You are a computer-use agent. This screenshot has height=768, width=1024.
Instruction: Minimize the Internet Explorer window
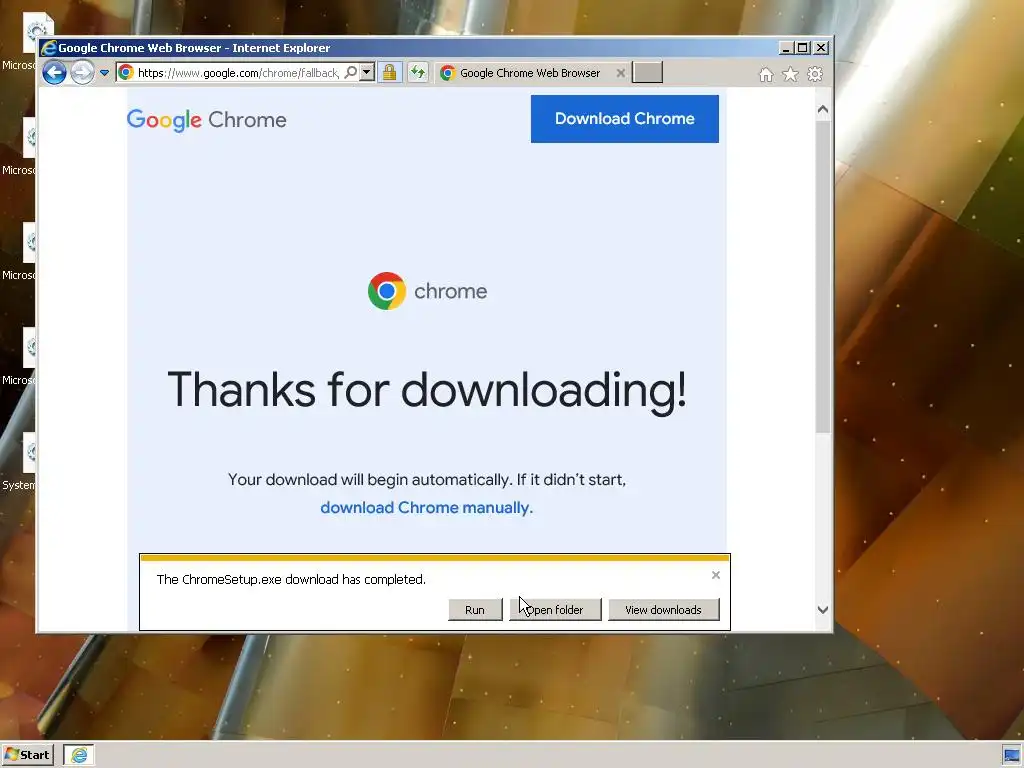point(786,48)
